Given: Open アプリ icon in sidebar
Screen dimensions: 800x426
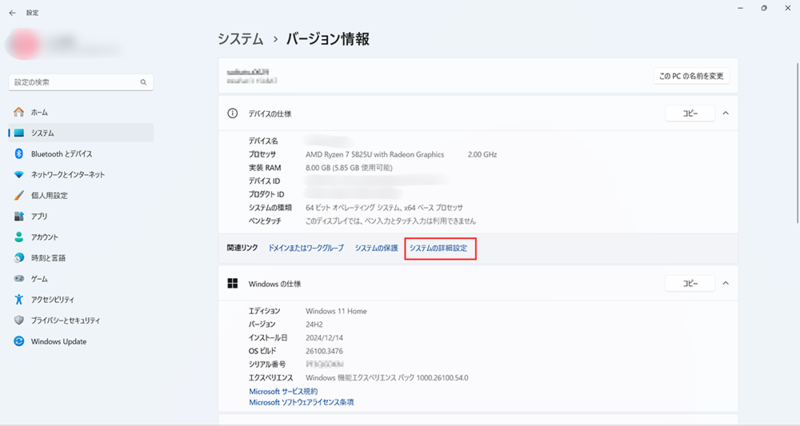Looking at the screenshot, I should pyautogui.click(x=19, y=216).
